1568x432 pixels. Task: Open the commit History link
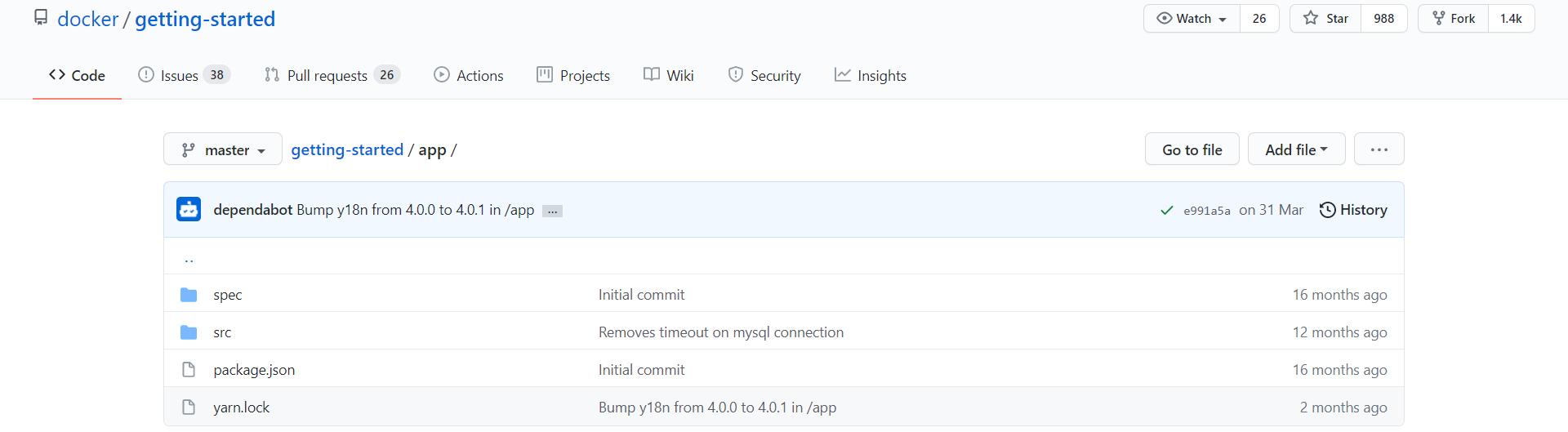[1353, 210]
